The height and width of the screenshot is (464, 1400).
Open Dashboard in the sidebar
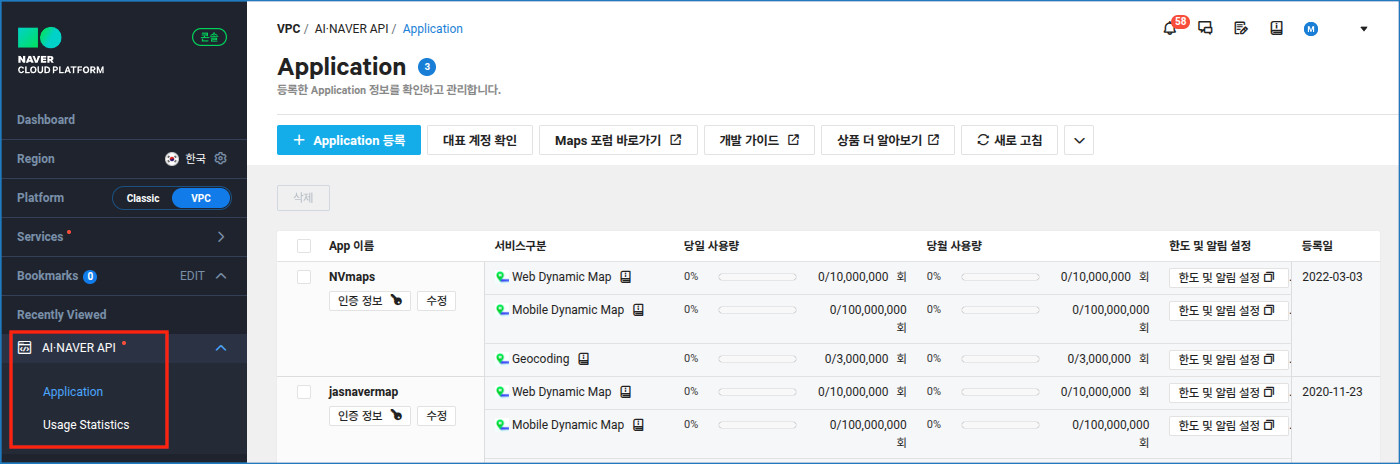click(x=46, y=119)
